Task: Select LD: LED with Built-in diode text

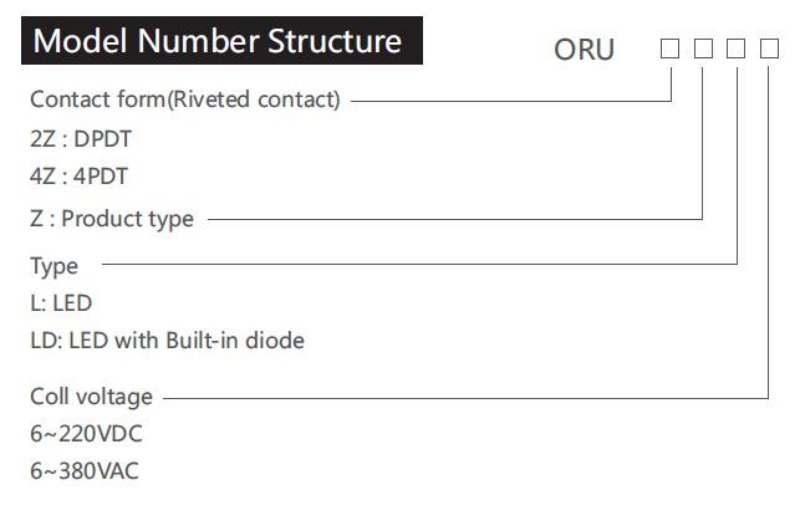Action: [x=167, y=341]
